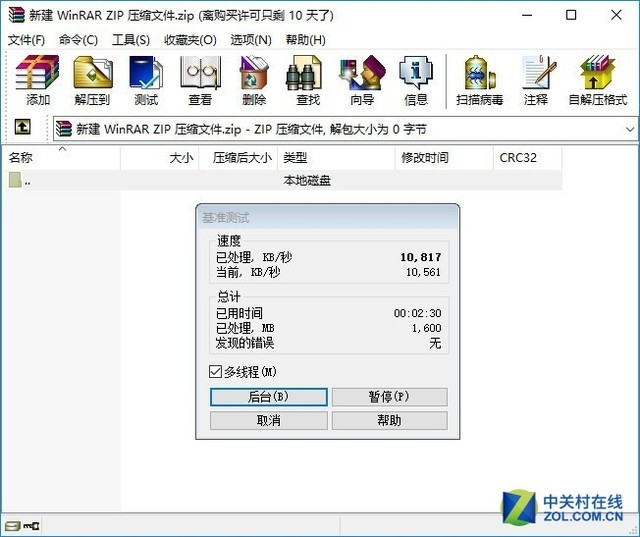Close the WinRAR window

point(616,16)
